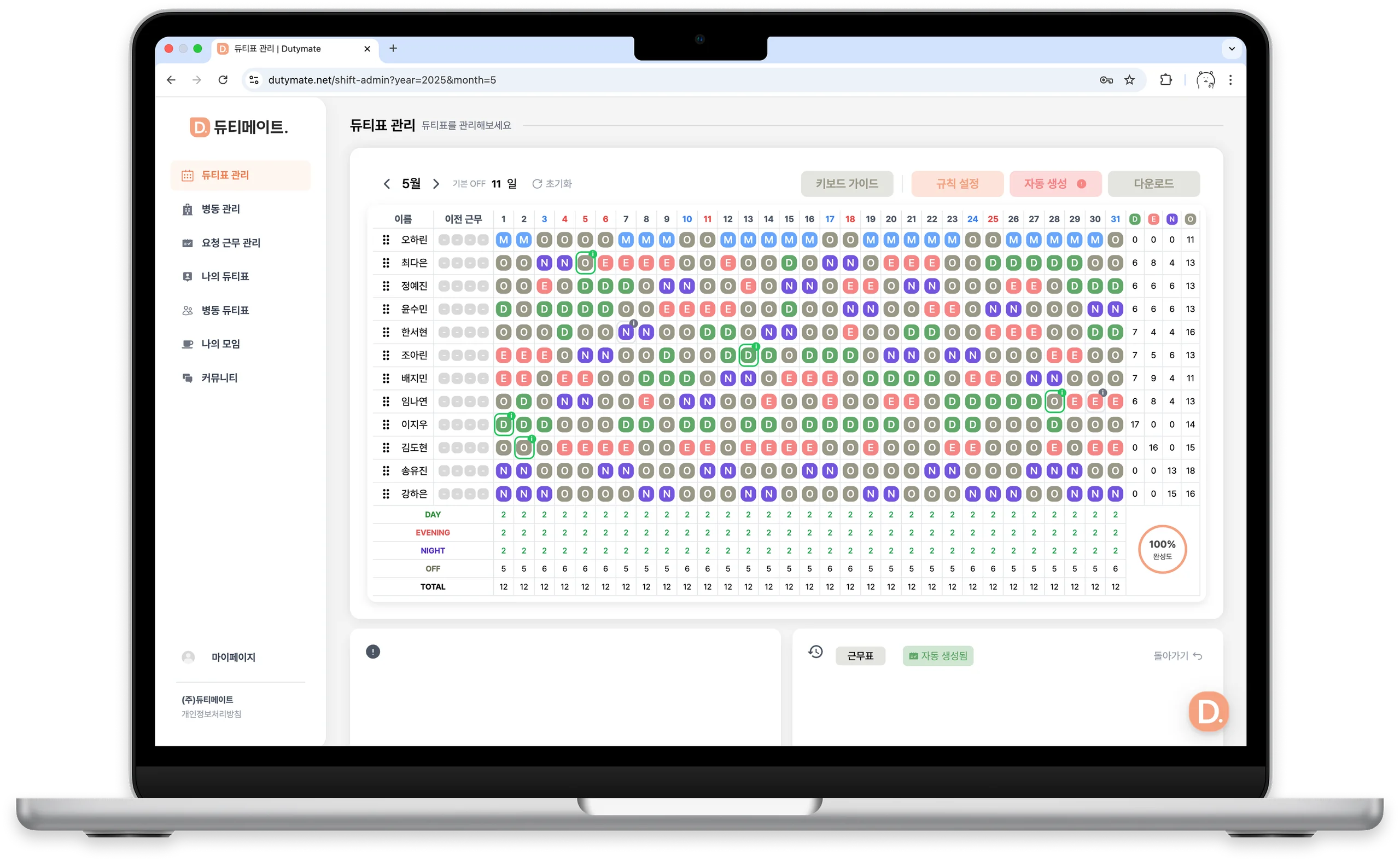
Task: Go to next month with right chevron
Action: (436, 184)
